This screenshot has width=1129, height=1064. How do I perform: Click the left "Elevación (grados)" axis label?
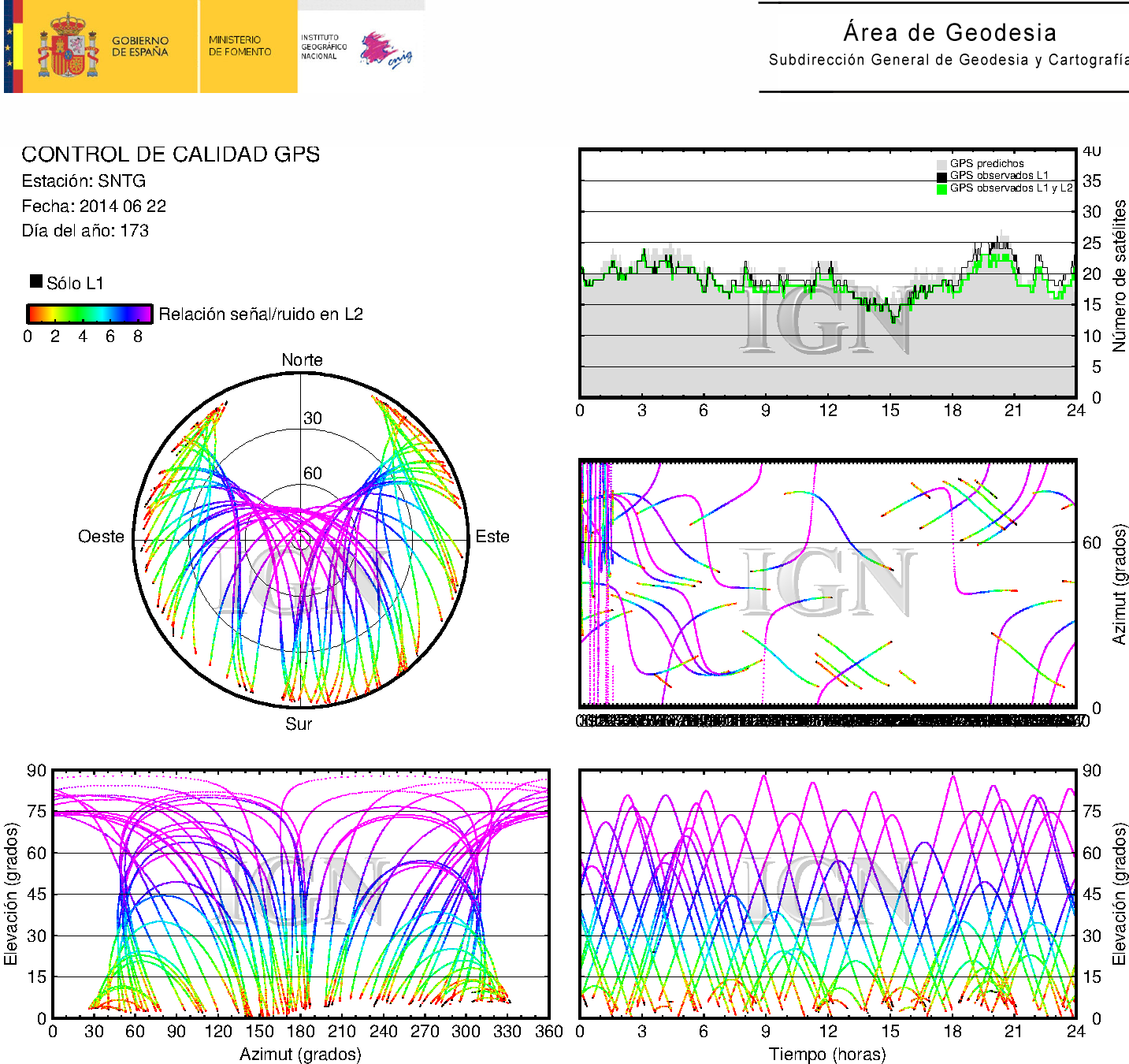coord(10,894)
